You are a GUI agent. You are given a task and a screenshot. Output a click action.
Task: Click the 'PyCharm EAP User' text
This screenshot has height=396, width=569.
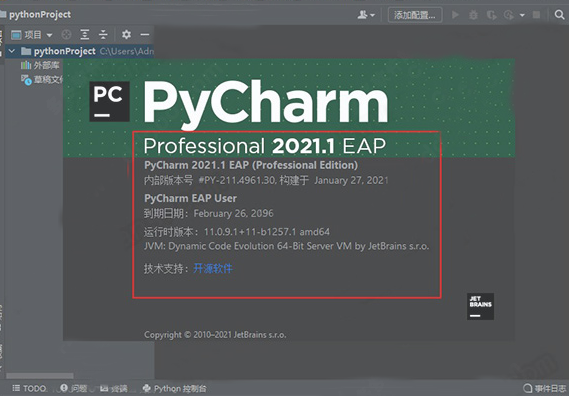coord(191,198)
